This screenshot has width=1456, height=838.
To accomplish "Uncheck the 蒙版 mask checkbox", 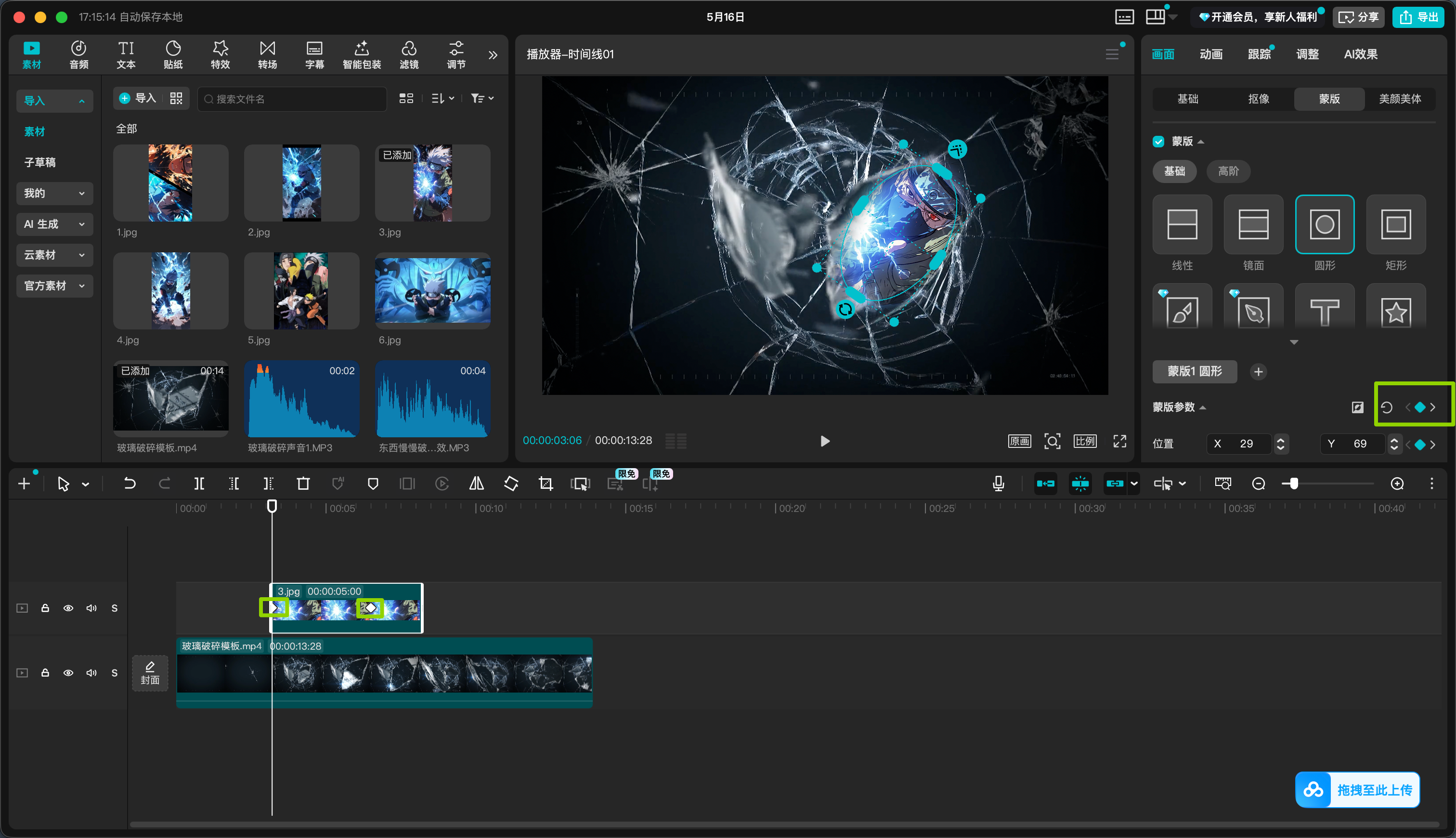I will coord(1158,142).
